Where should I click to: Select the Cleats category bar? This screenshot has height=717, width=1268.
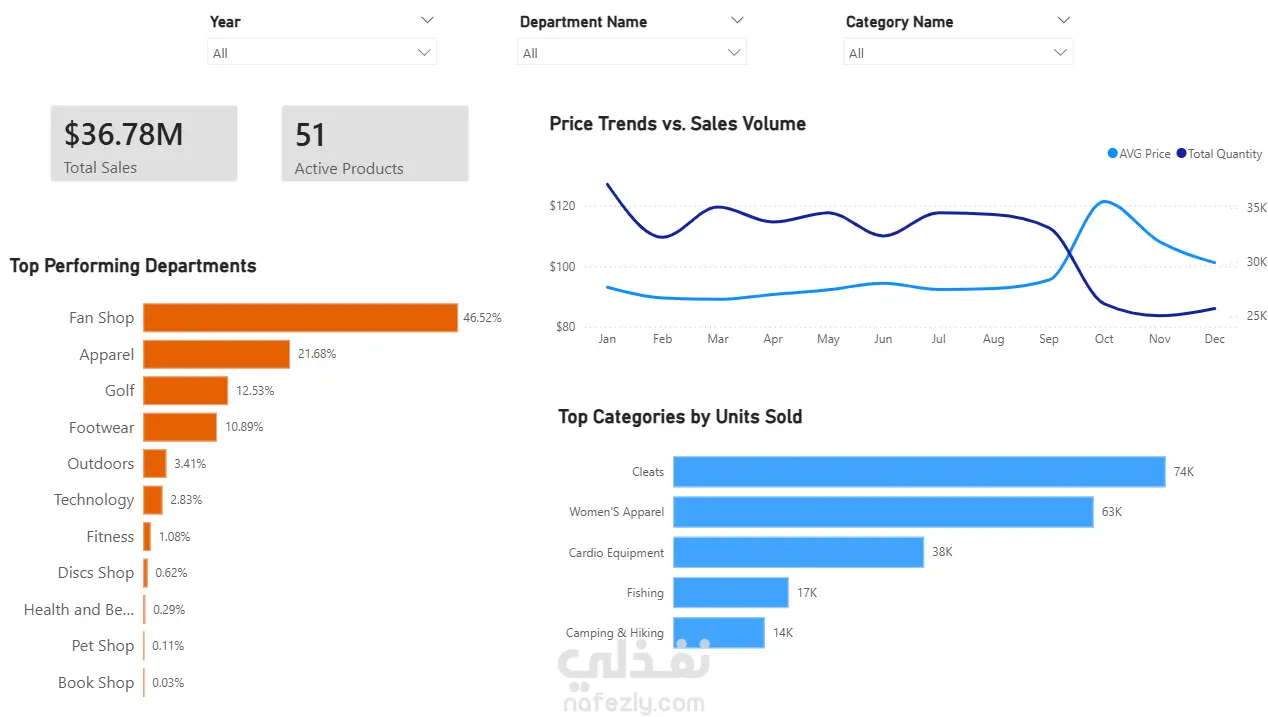(x=919, y=471)
